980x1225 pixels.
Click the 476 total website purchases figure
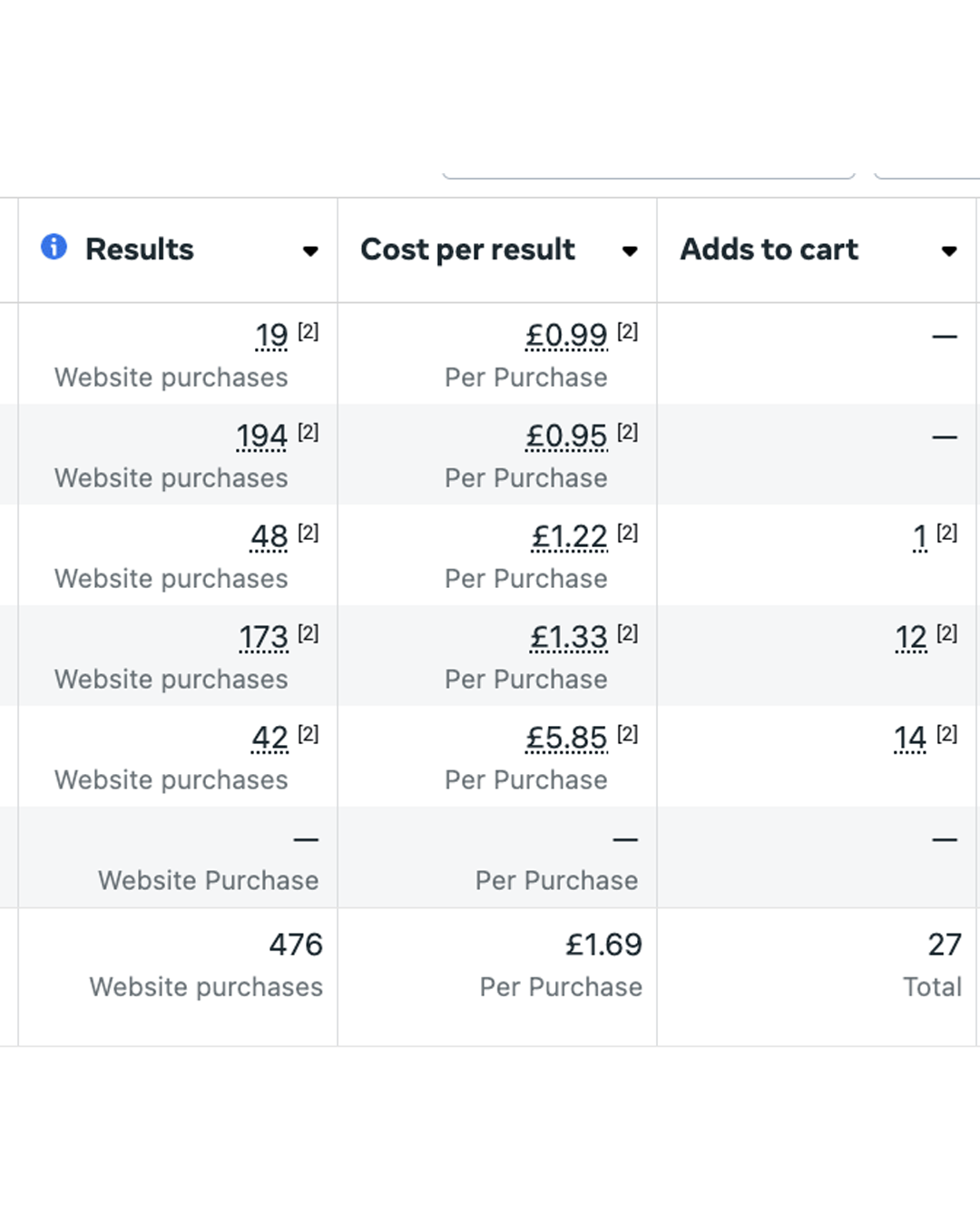[x=296, y=945]
